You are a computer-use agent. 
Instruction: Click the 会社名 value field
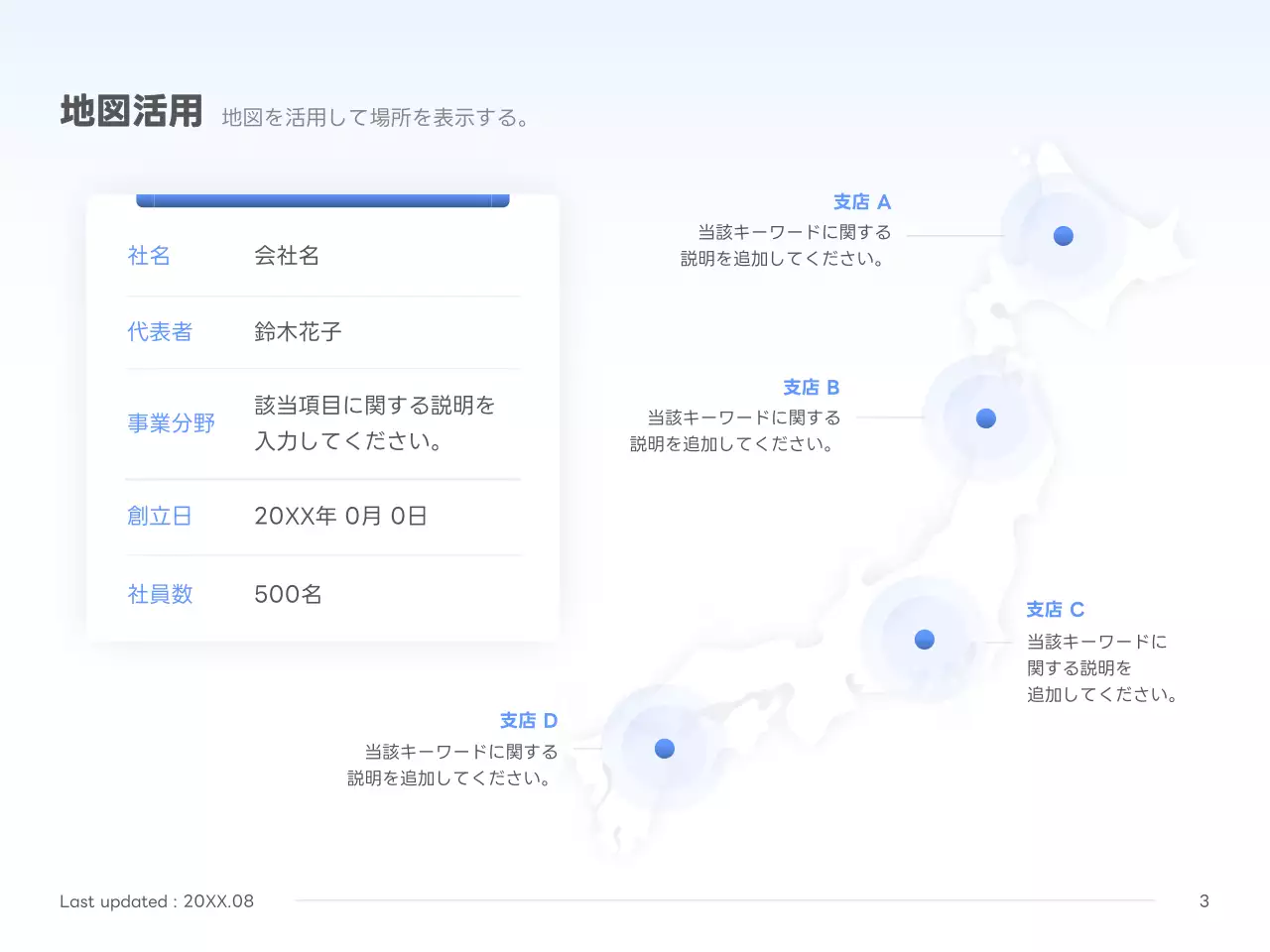288,256
